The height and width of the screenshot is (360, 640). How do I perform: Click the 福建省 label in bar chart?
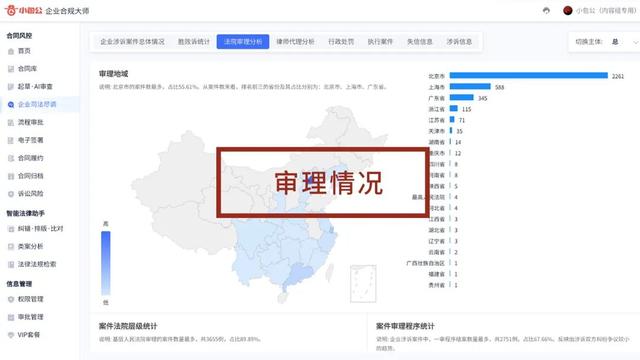[436, 274]
